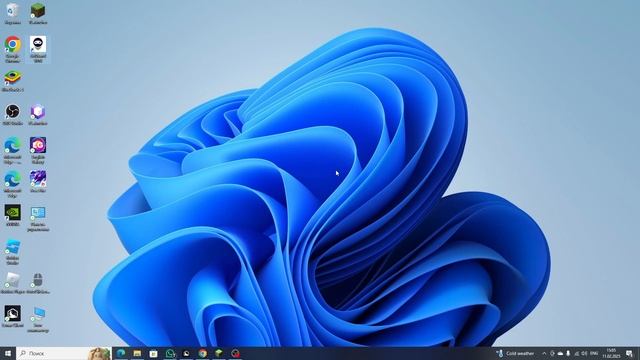Open the dark square taskbar app after WhatsApp
Image resolution: width=640 pixels, height=360 pixels.
[x=186, y=353]
